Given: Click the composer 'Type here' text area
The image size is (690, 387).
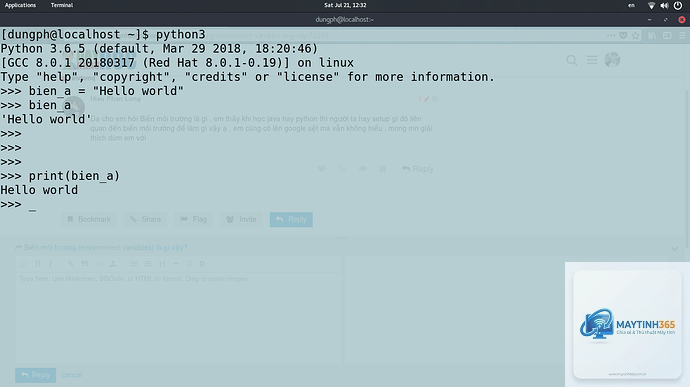Looking at the screenshot, I should coord(179,318).
